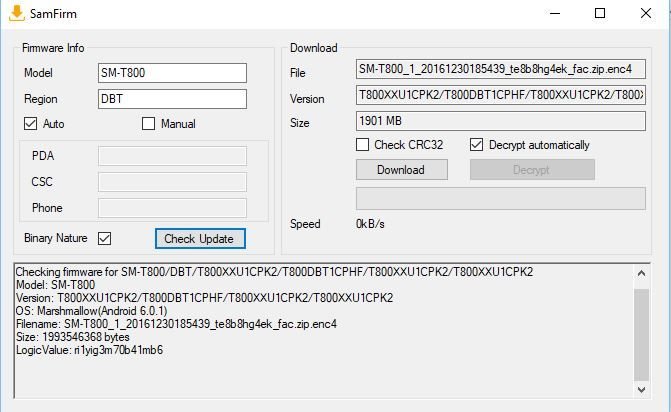Screen dimensions: 671x412
Task: Close the SamFirm window
Action: (646, 13)
